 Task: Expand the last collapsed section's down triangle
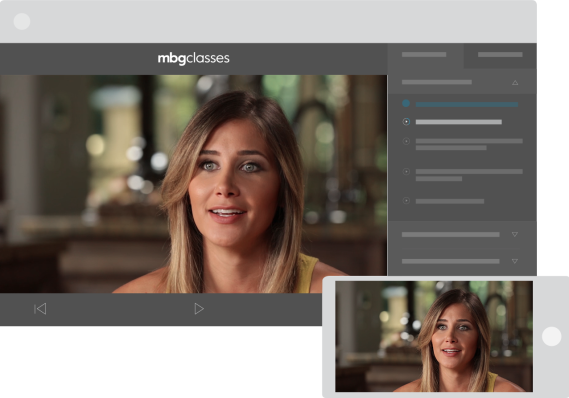[x=515, y=261]
